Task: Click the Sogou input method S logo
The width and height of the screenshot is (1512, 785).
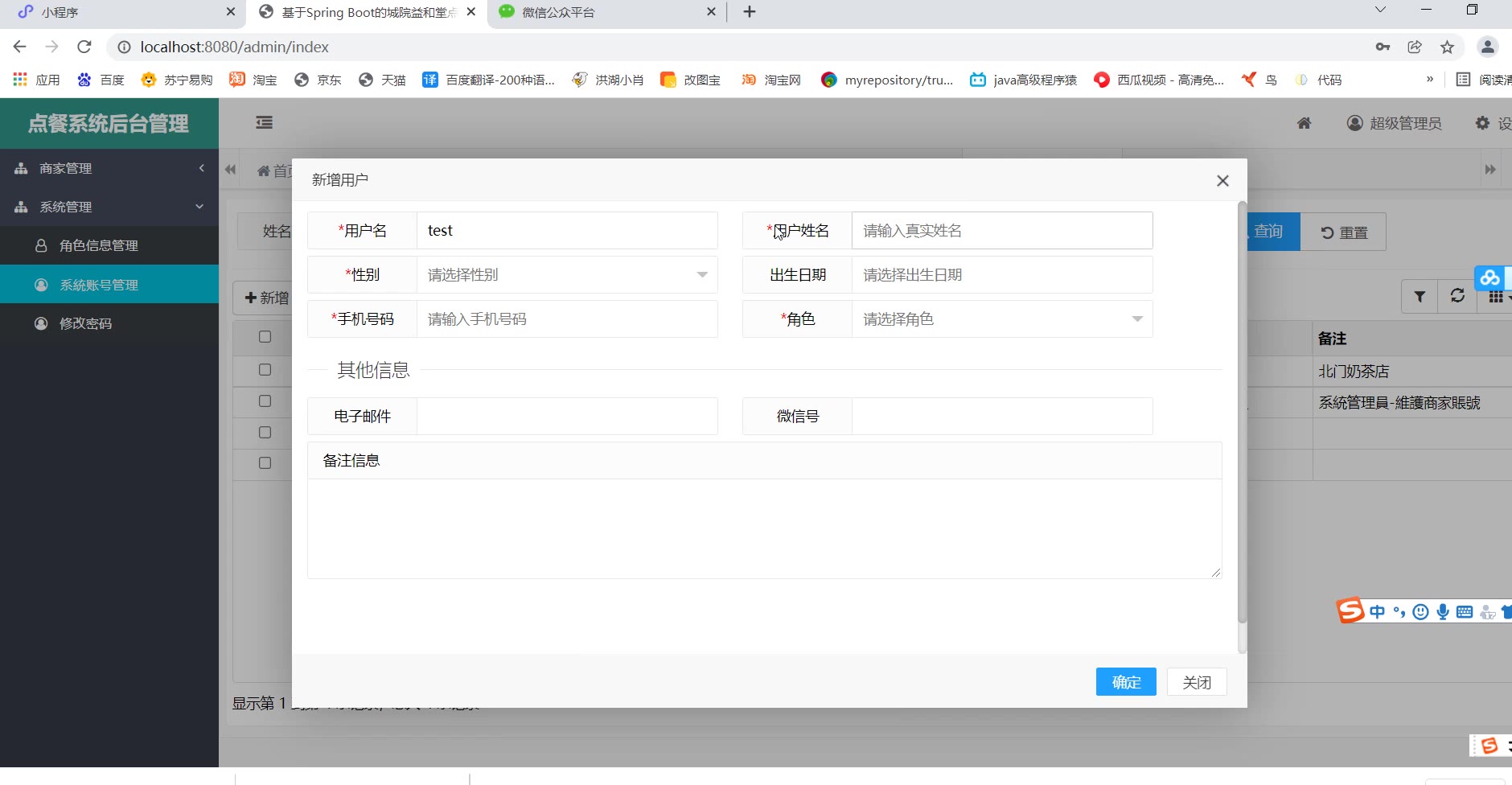Action: [x=1350, y=610]
